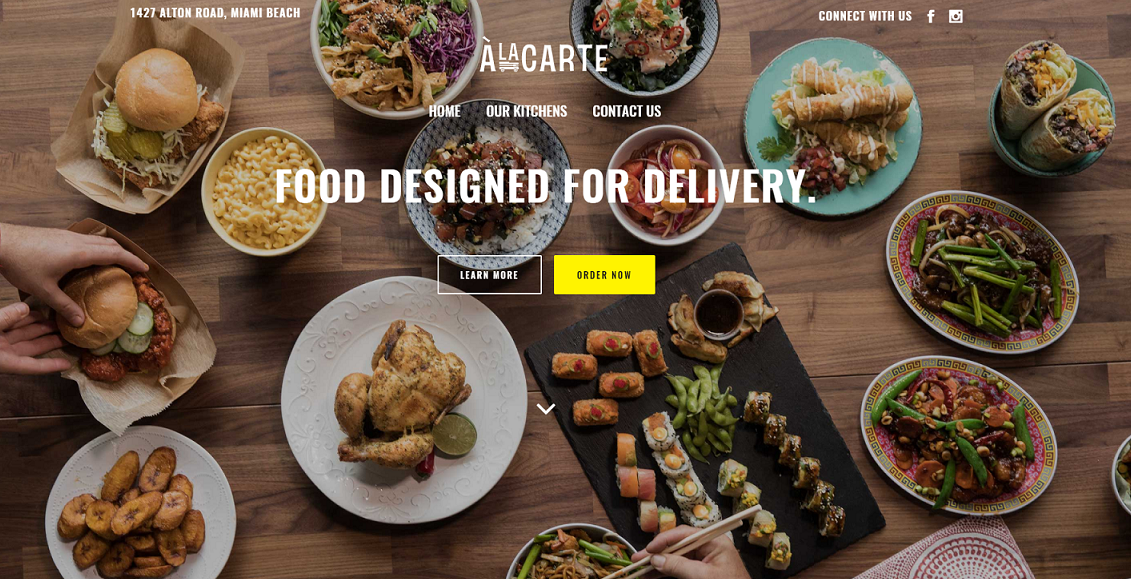Click the yellow Order Now button
Screen dimensions: 1131x579
(x=604, y=275)
